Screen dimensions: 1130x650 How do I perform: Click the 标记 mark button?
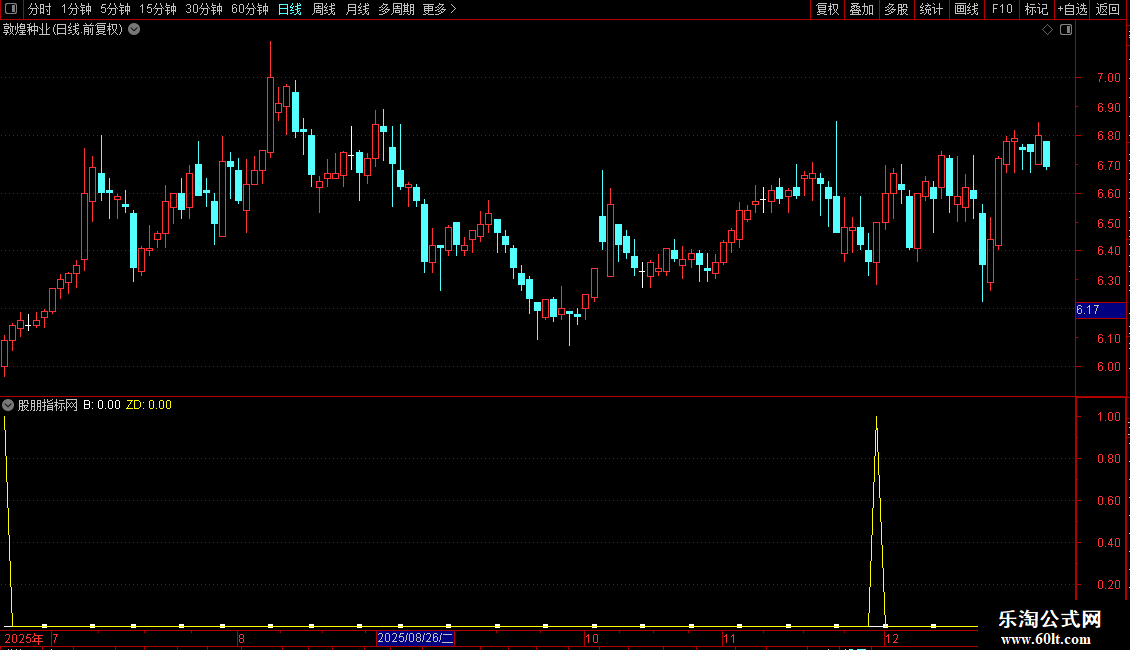tap(1036, 9)
